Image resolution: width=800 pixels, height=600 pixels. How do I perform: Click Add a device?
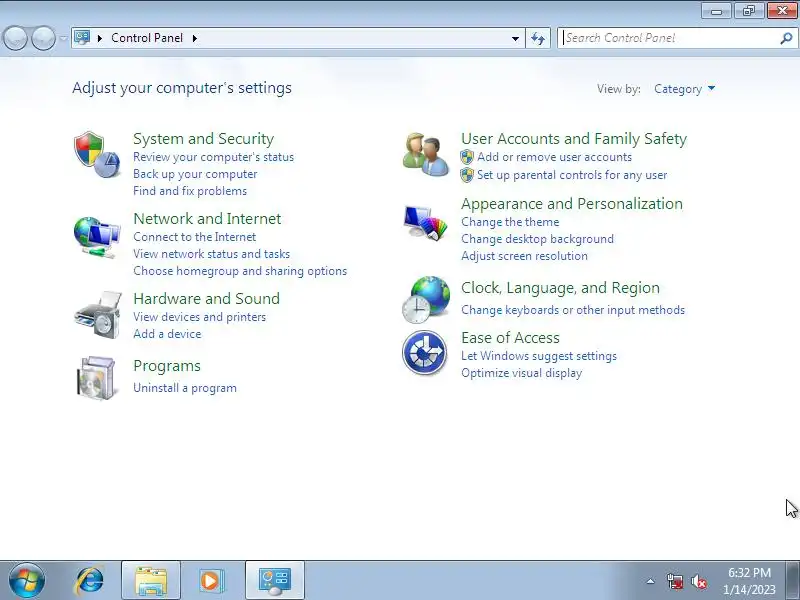click(167, 334)
